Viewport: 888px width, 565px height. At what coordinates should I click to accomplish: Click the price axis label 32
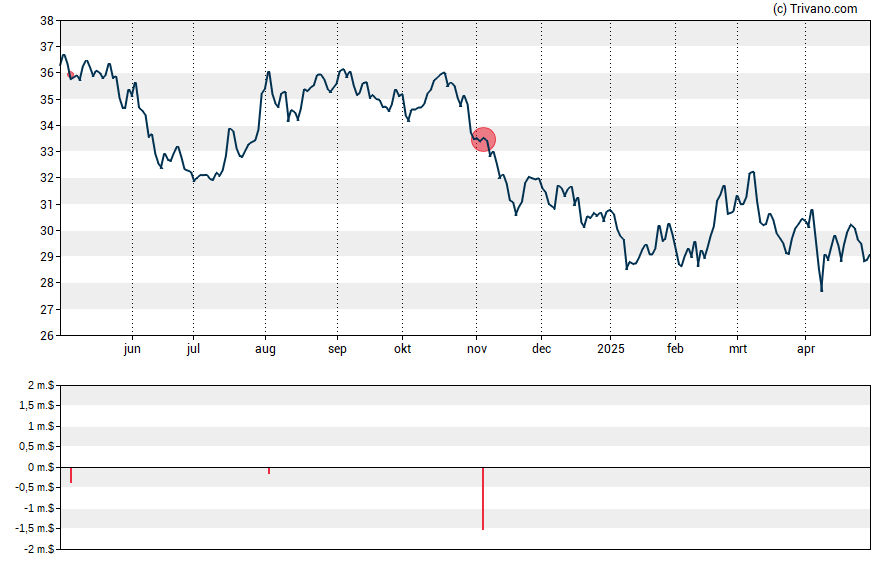pyautogui.click(x=47, y=178)
